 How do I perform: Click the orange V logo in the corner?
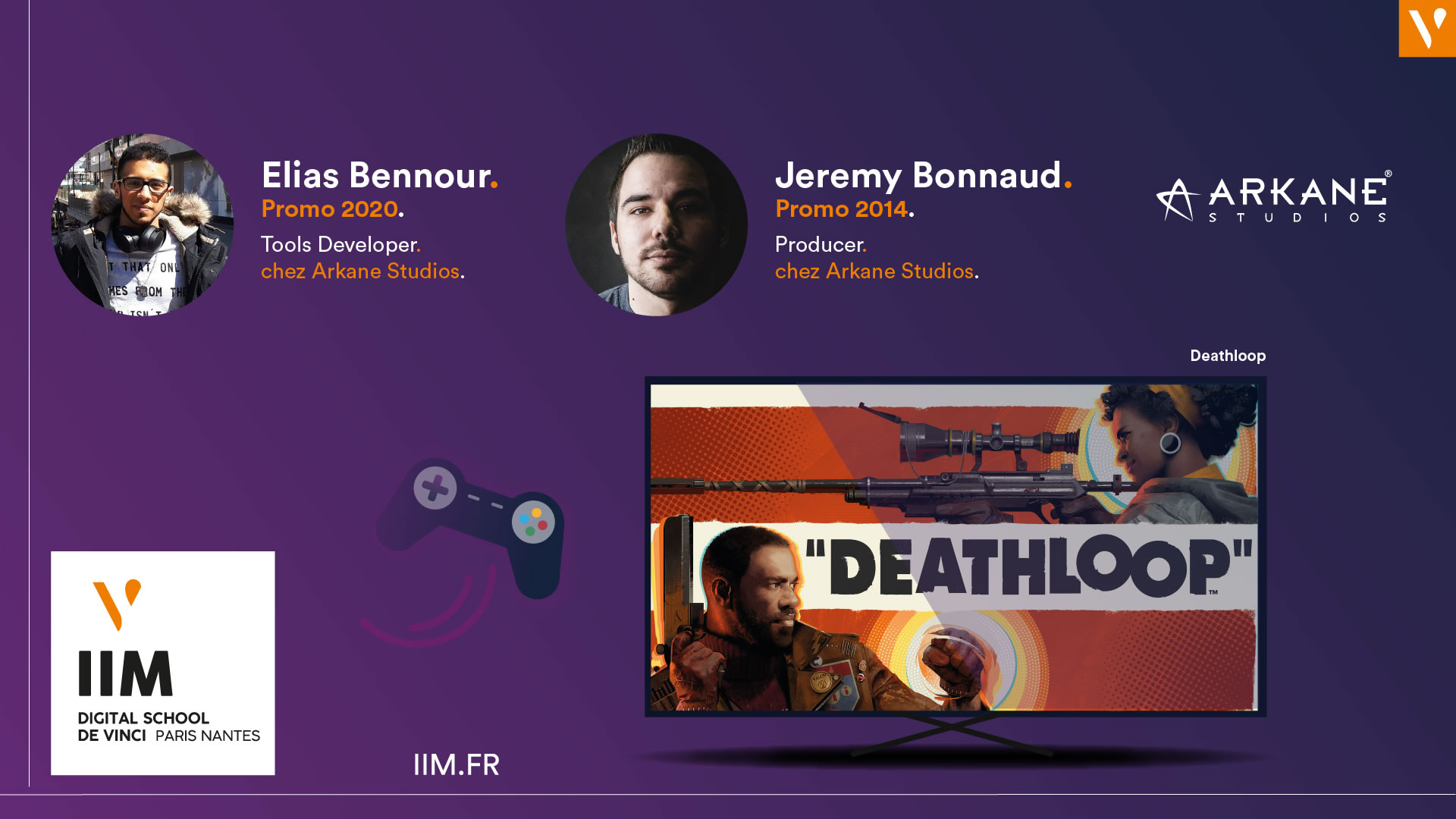(x=1426, y=28)
